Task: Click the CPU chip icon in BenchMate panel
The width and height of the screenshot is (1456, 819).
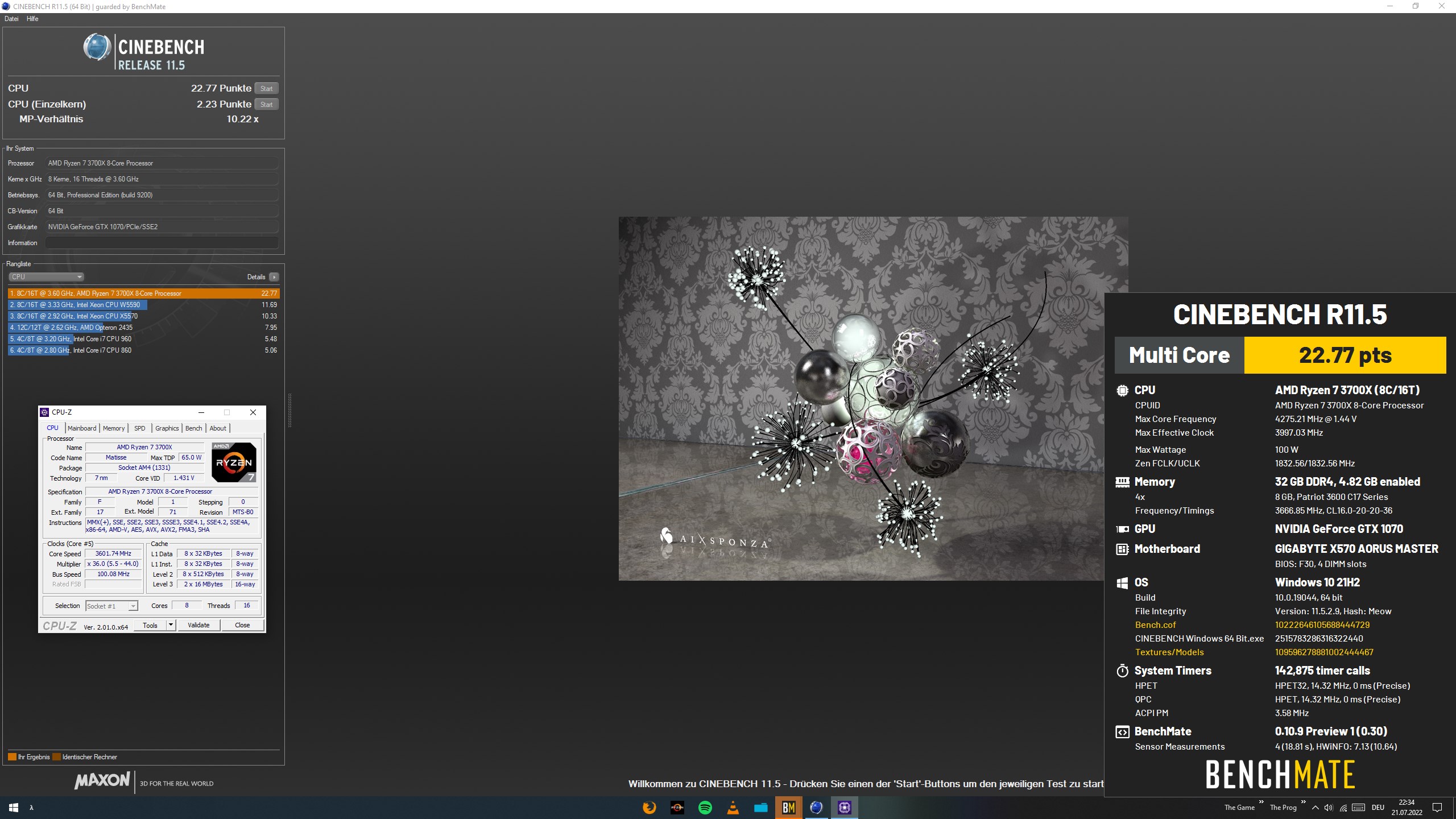Action: click(x=1122, y=391)
